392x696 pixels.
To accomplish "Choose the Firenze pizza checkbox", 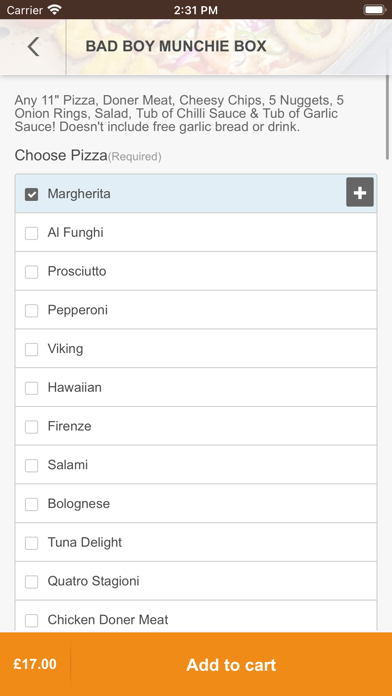I will point(32,426).
